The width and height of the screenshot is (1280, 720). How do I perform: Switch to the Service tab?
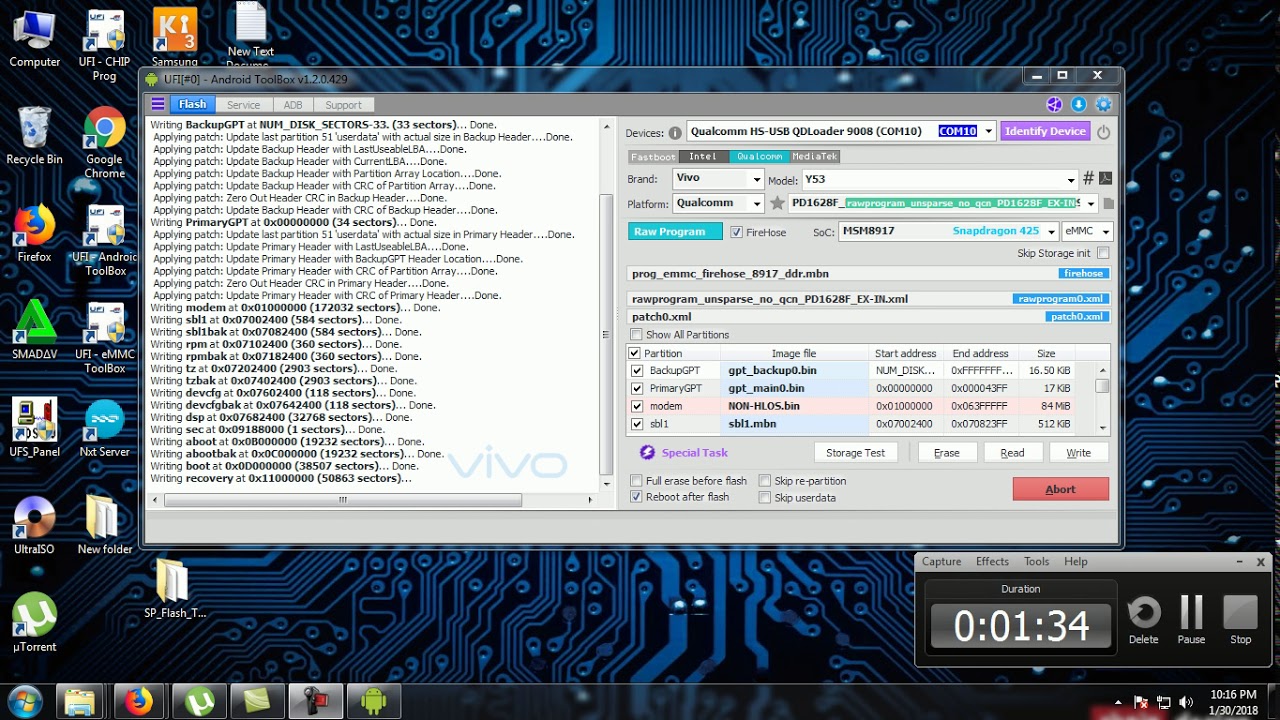click(243, 104)
